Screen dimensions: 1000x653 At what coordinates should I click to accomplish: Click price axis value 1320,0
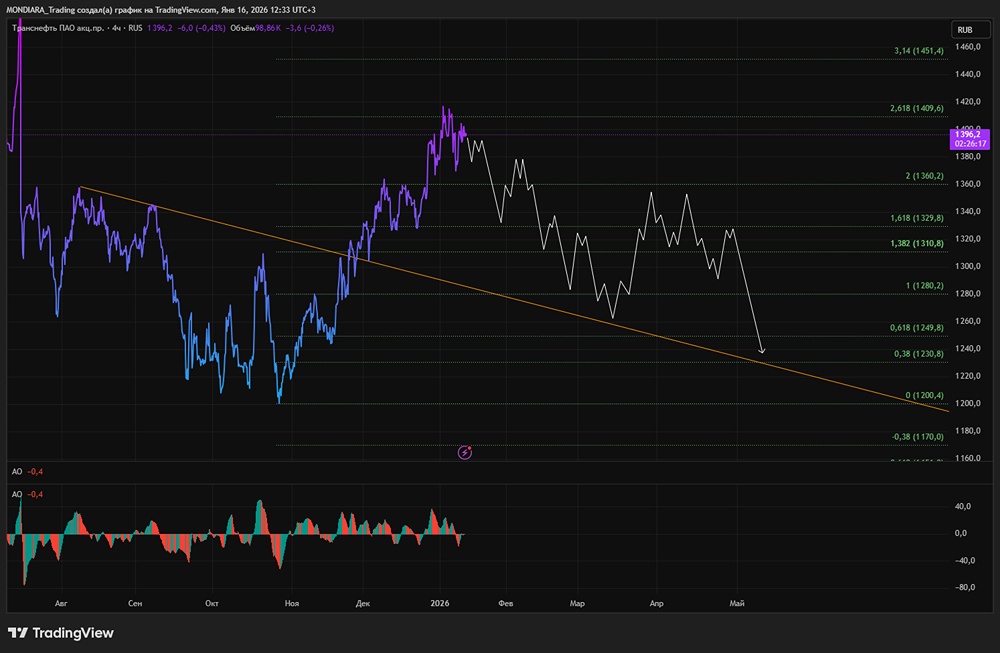pyautogui.click(x=967, y=238)
